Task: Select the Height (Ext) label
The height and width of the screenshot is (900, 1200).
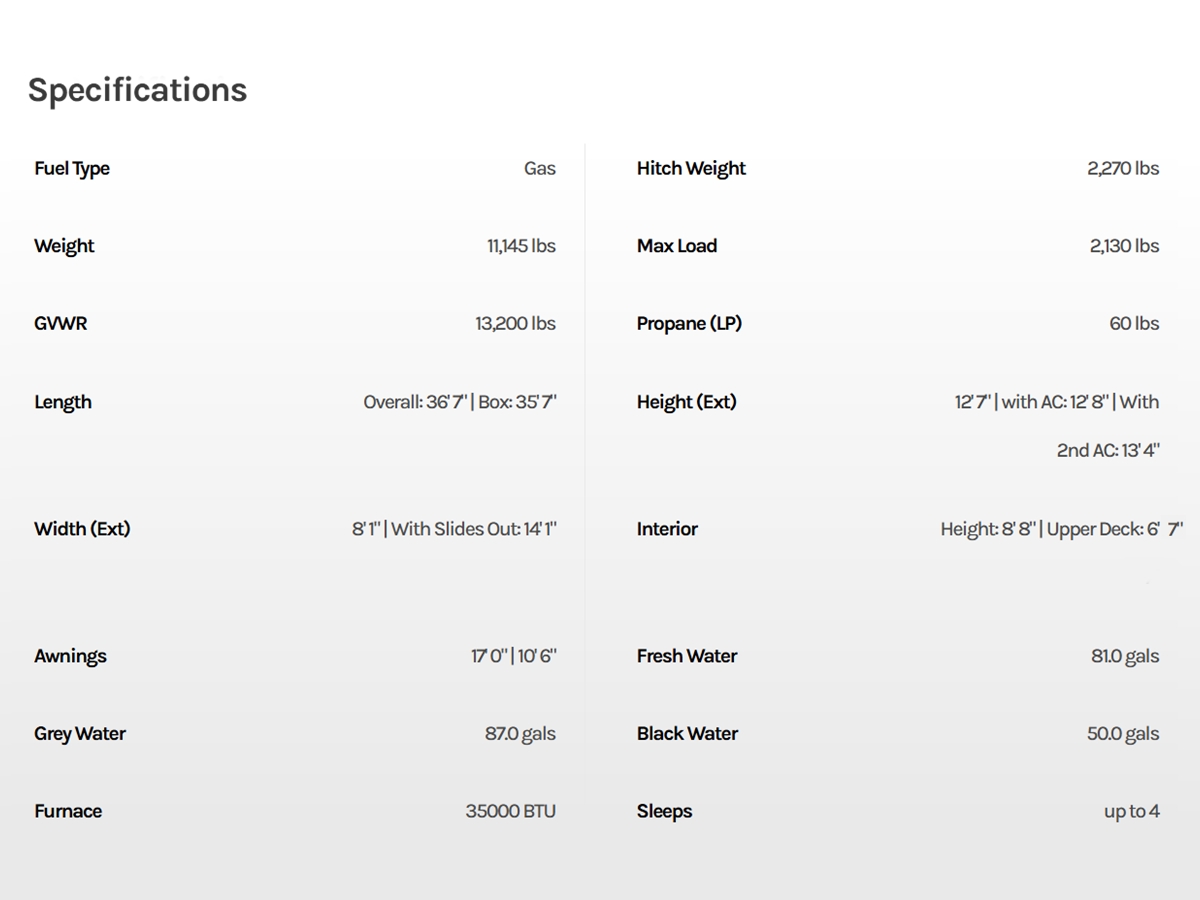Action: pos(686,402)
